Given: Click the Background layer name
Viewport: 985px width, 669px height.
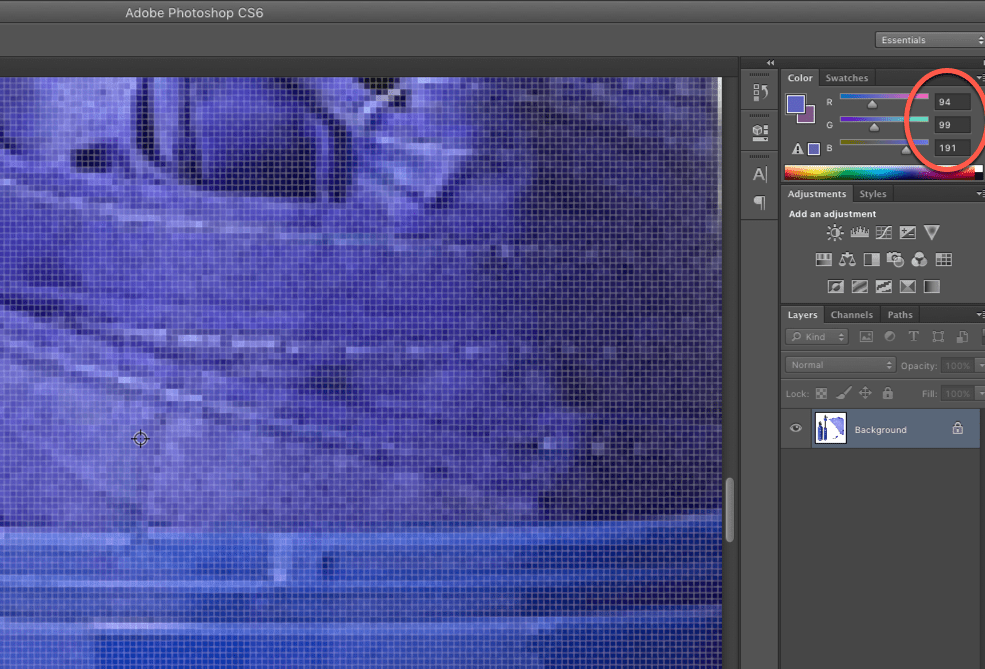Looking at the screenshot, I should pyautogui.click(x=880, y=430).
